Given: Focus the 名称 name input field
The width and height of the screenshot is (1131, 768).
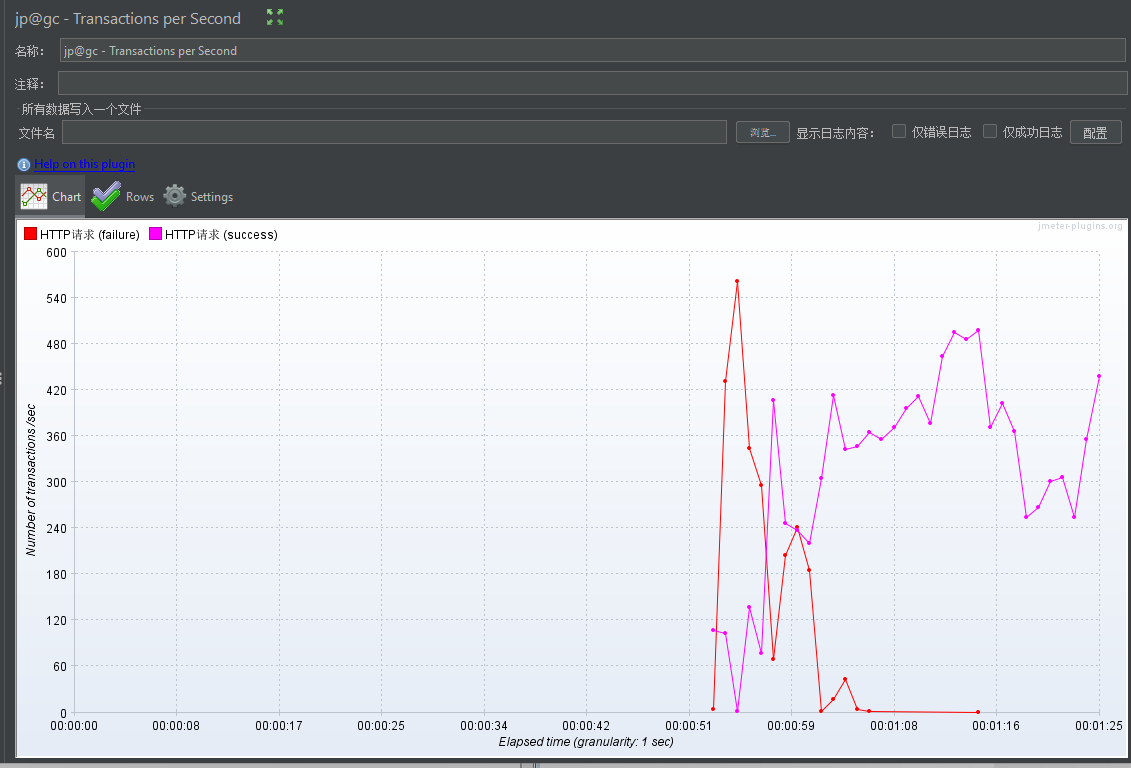Looking at the screenshot, I should click(x=592, y=50).
